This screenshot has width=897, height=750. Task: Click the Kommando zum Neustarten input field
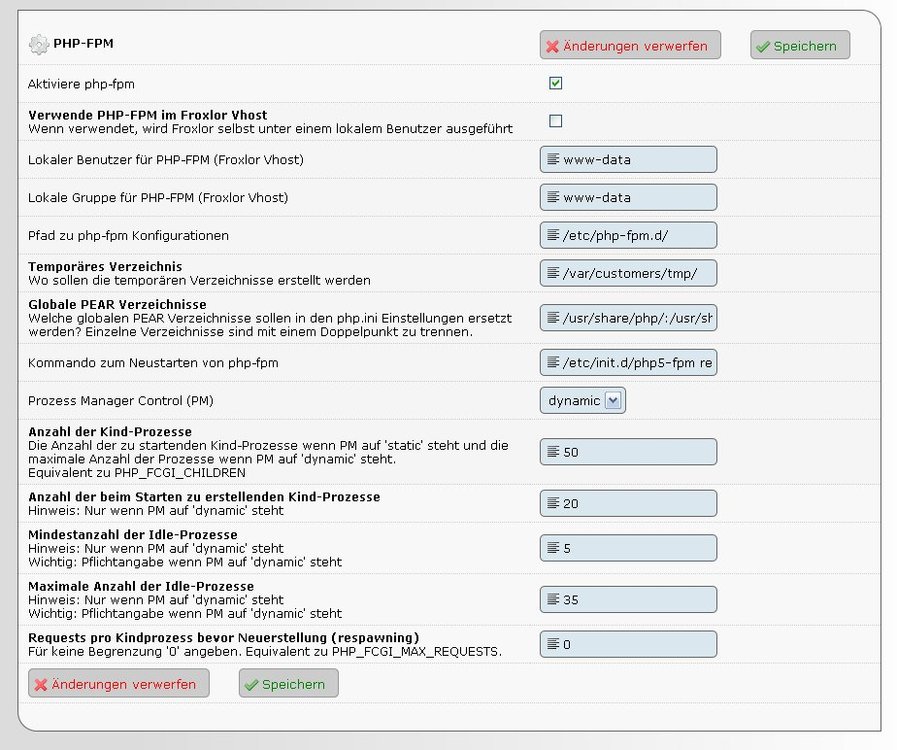coord(637,363)
